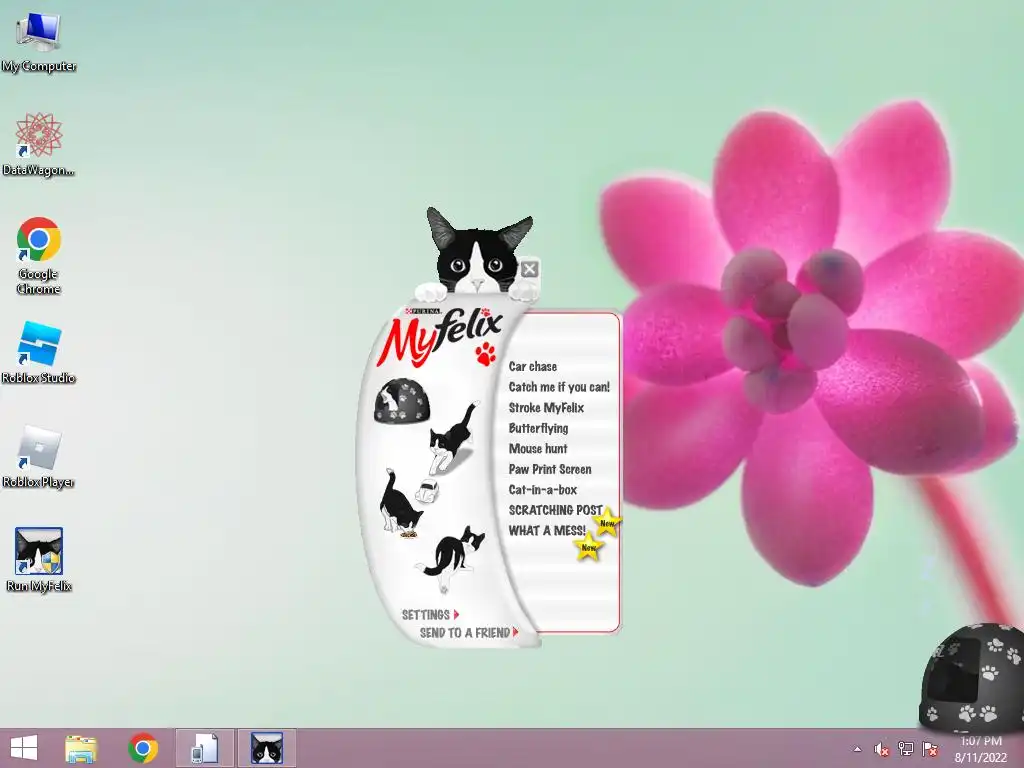
Task: Click the cat igloo bed picture in MyFelix
Action: pos(402,401)
